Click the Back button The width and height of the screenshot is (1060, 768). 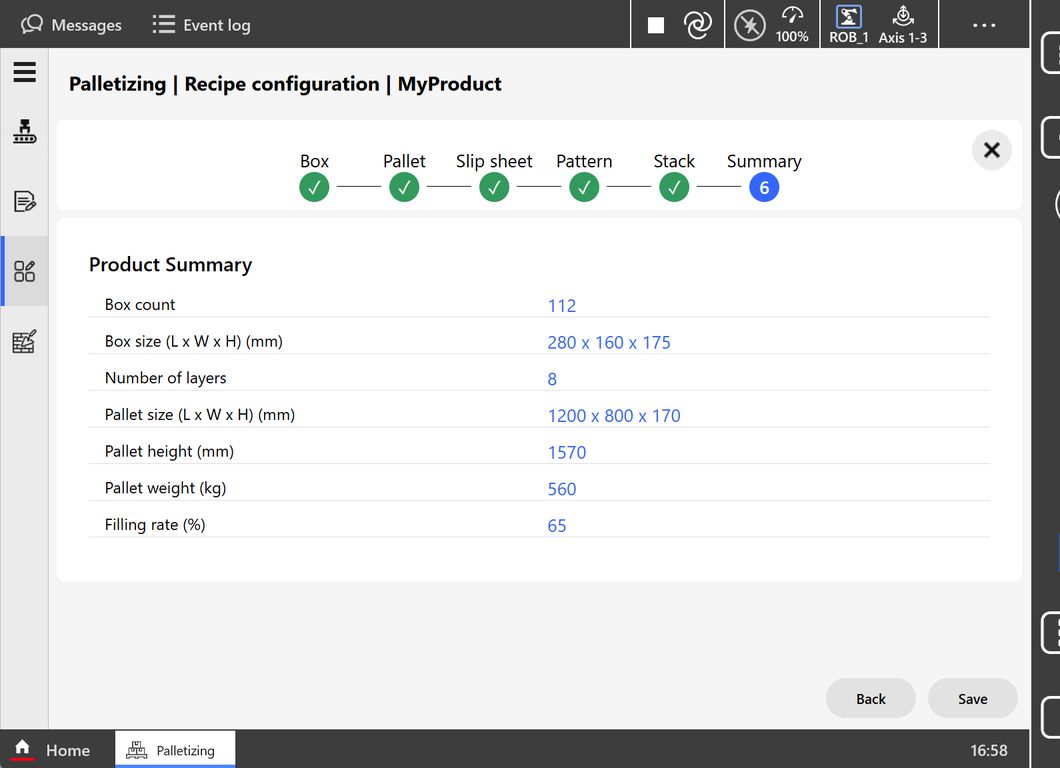click(x=871, y=698)
